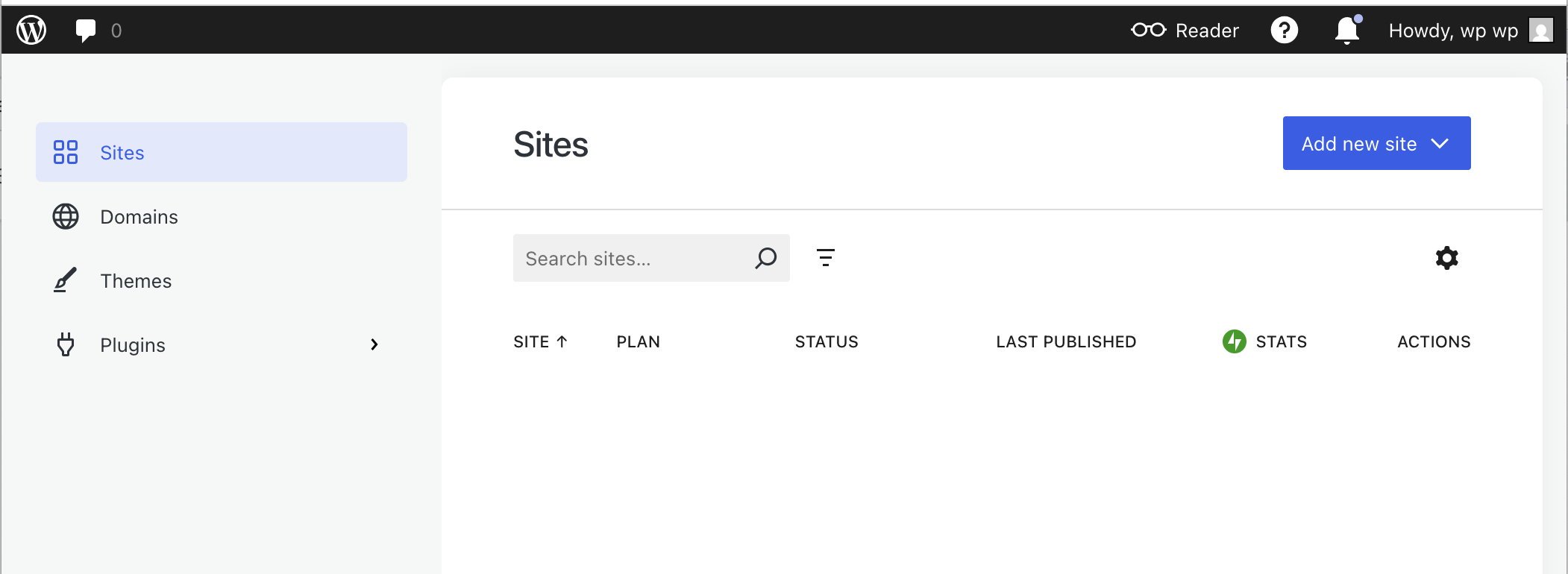Expand the Plugins submenu chevron
This screenshot has width=1568, height=574.
click(374, 344)
